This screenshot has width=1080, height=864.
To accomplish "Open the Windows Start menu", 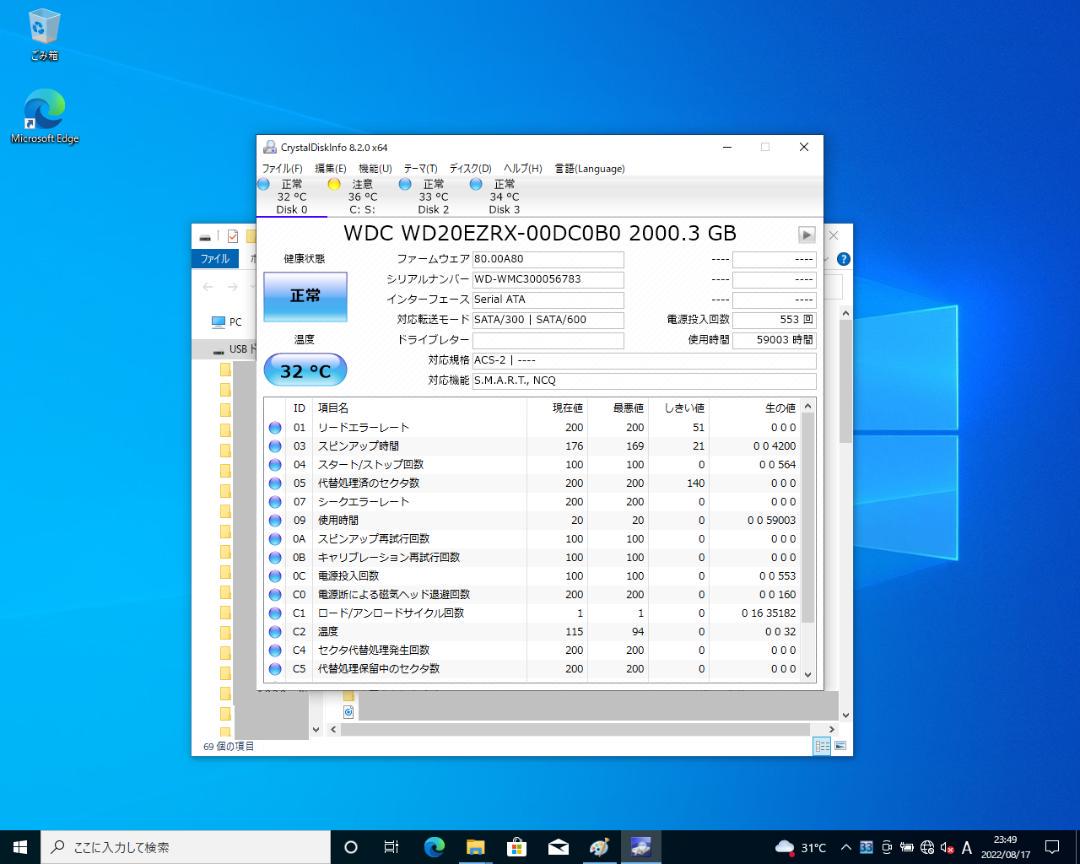I will tap(20, 847).
